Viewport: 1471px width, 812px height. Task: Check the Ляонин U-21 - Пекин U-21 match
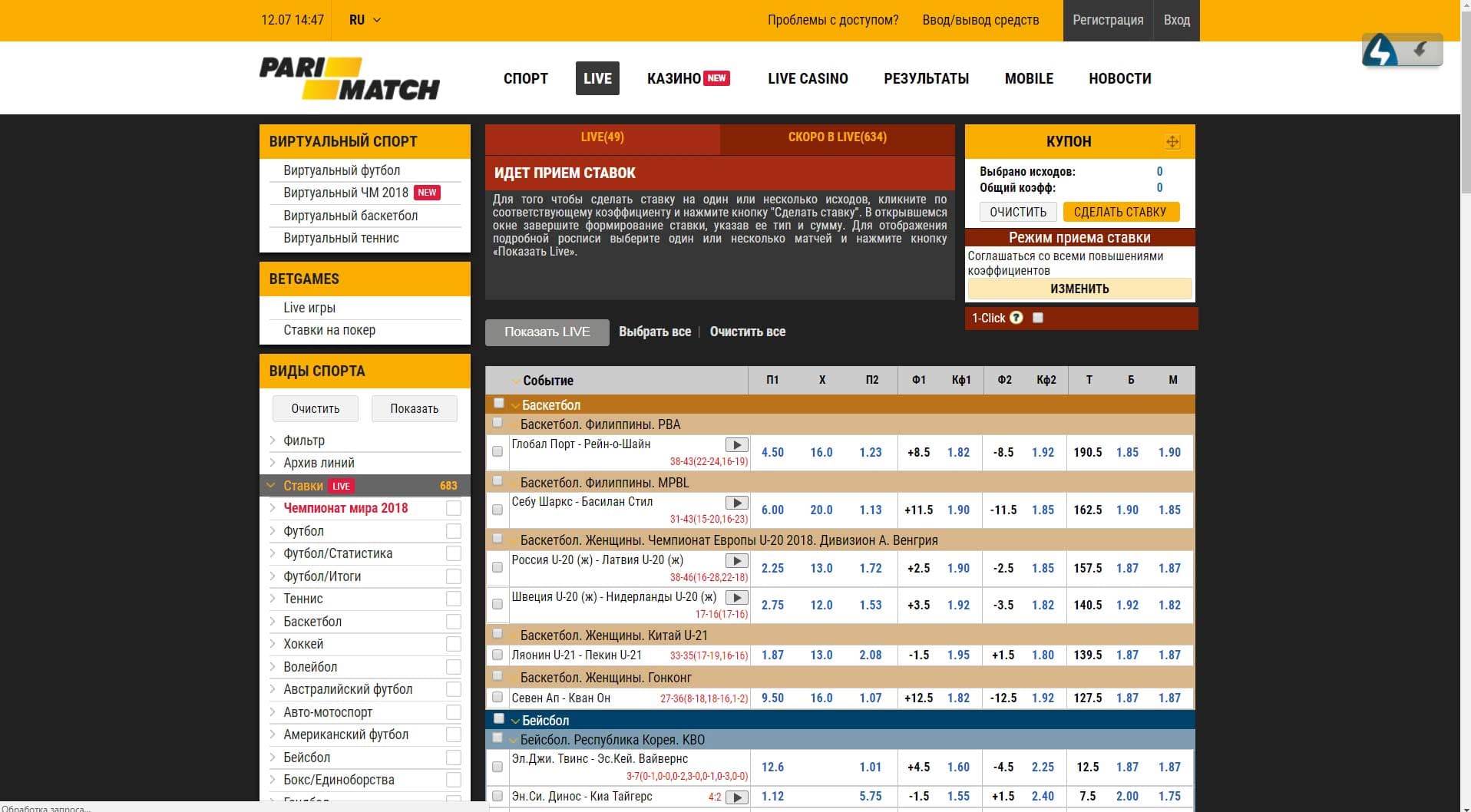point(497,655)
